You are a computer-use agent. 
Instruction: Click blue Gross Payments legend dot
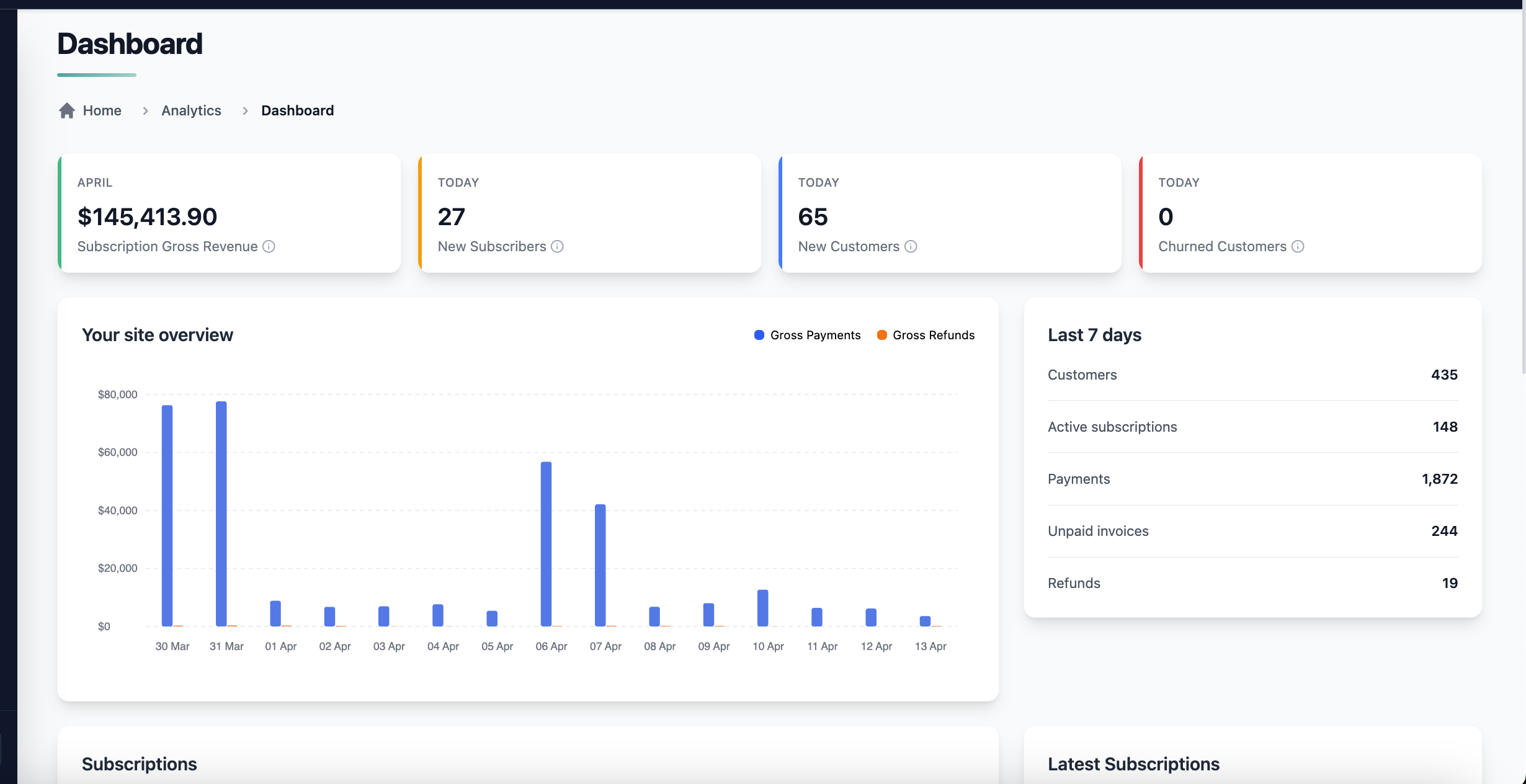point(759,335)
